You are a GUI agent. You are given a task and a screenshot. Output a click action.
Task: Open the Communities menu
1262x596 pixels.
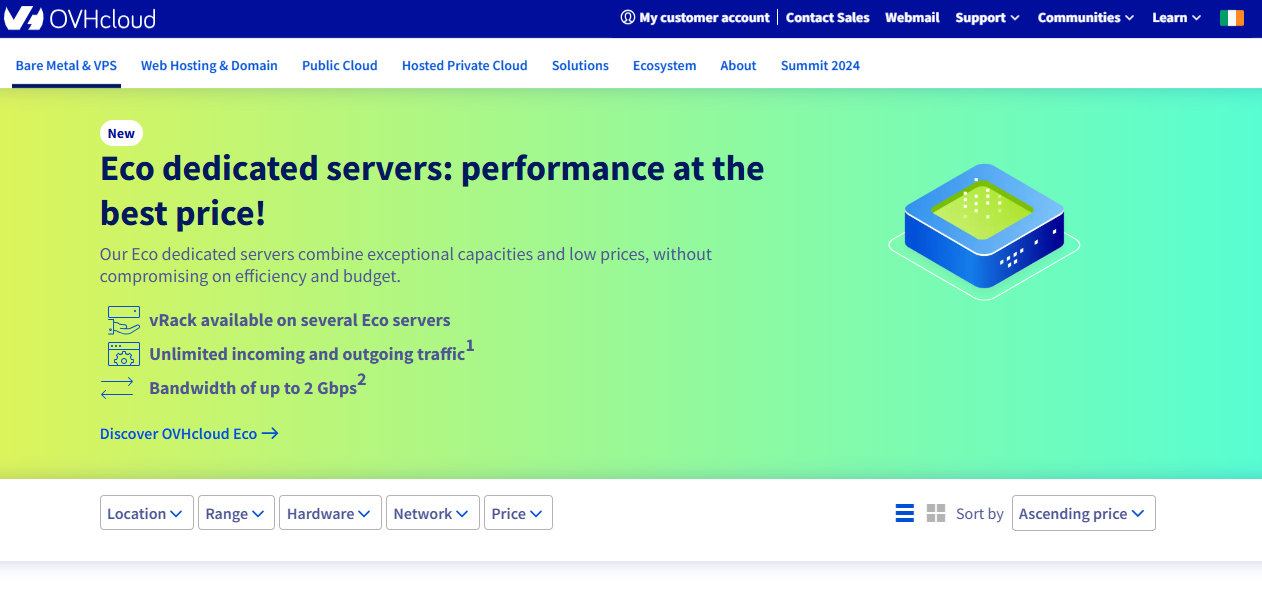1084,17
